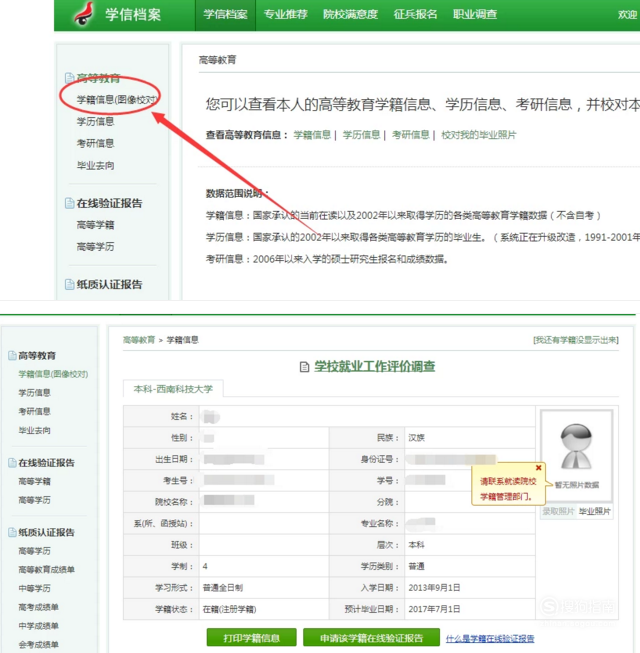Viewport: 640px width, 653px height.
Task: Click 我还有学籍没显示出来 link
Action: [x=576, y=340]
